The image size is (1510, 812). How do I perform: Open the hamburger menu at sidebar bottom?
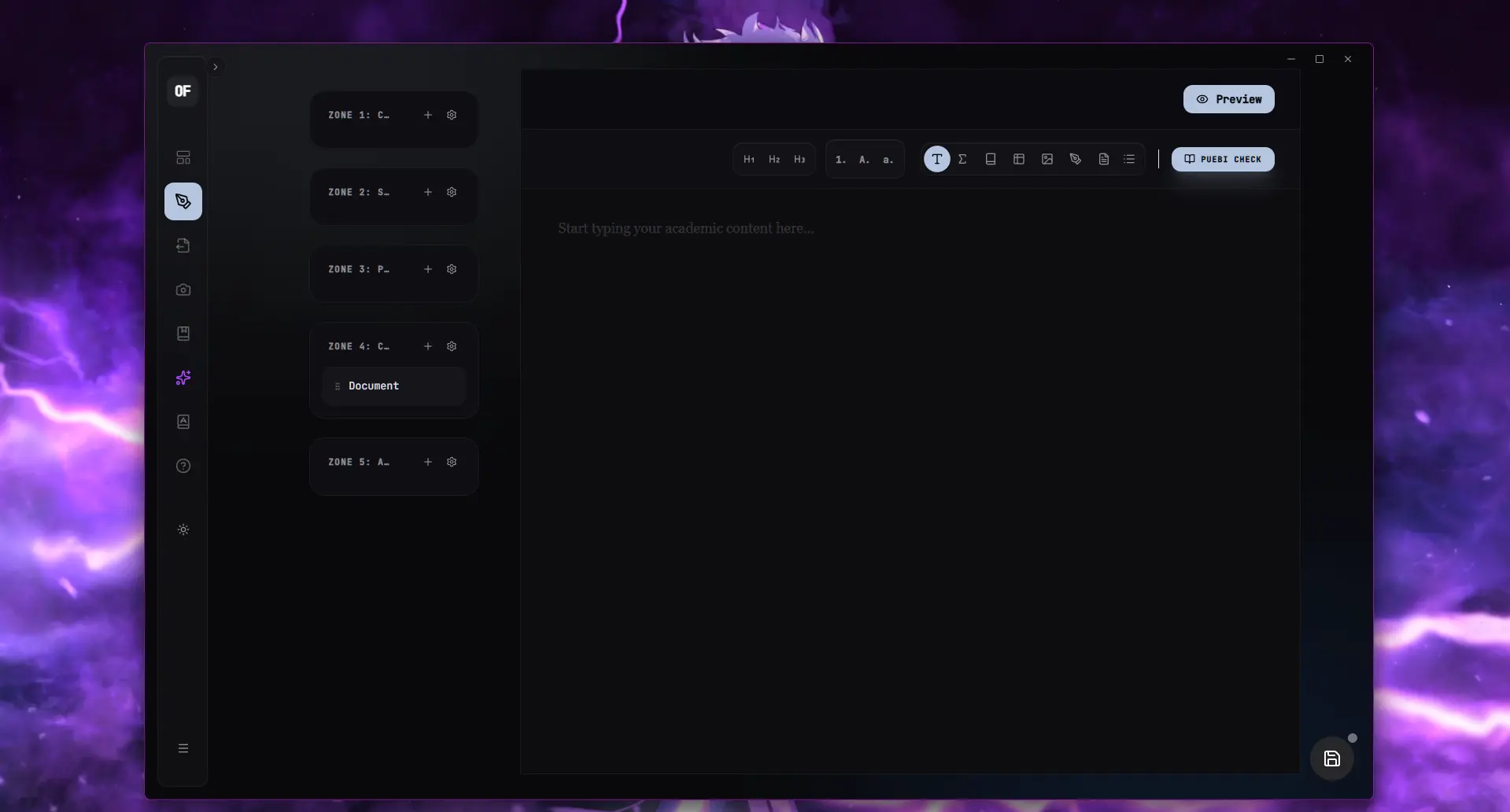[183, 748]
